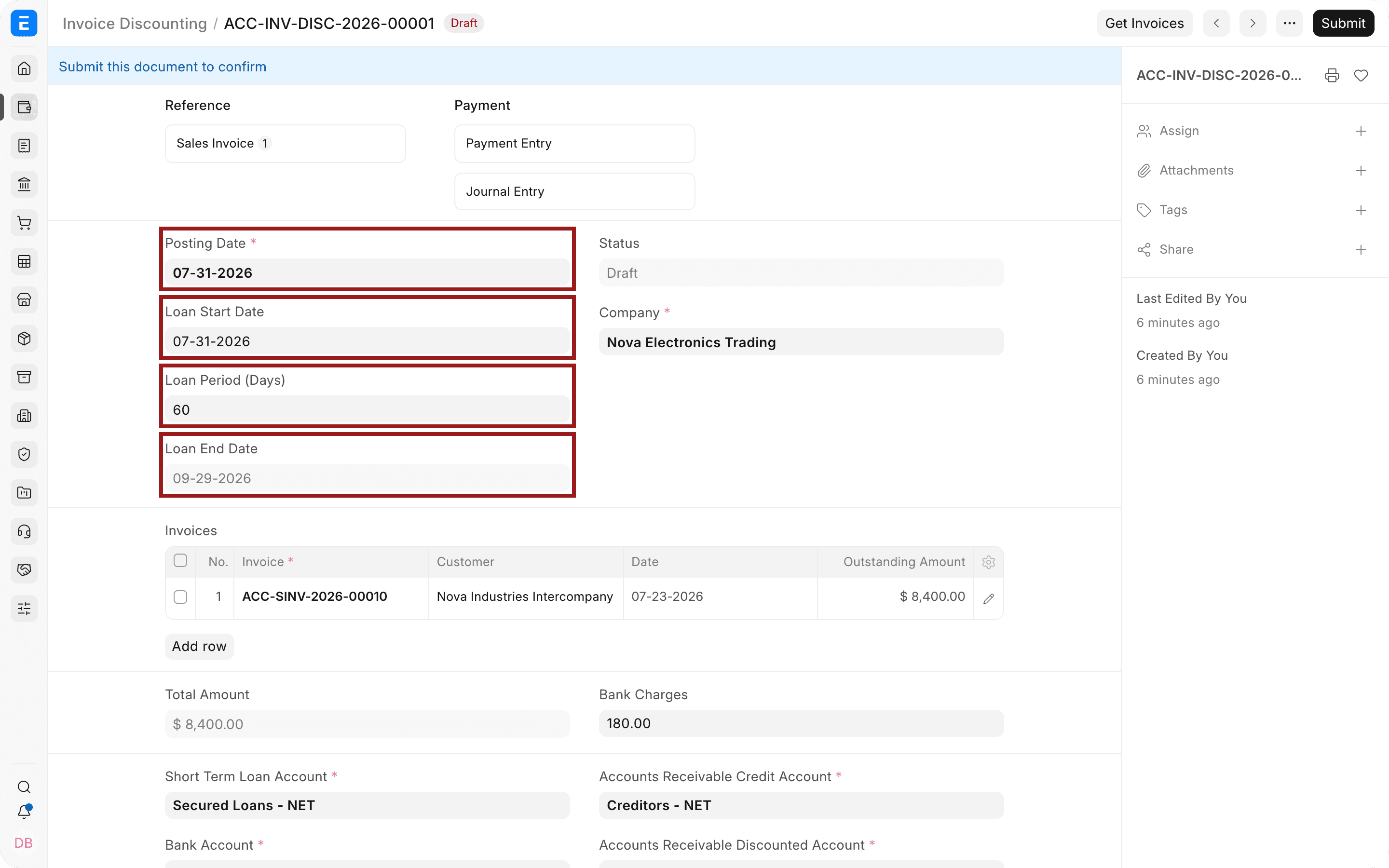Open the headset Support sidebar icon
This screenshot has width=1389, height=868.
coord(24,531)
